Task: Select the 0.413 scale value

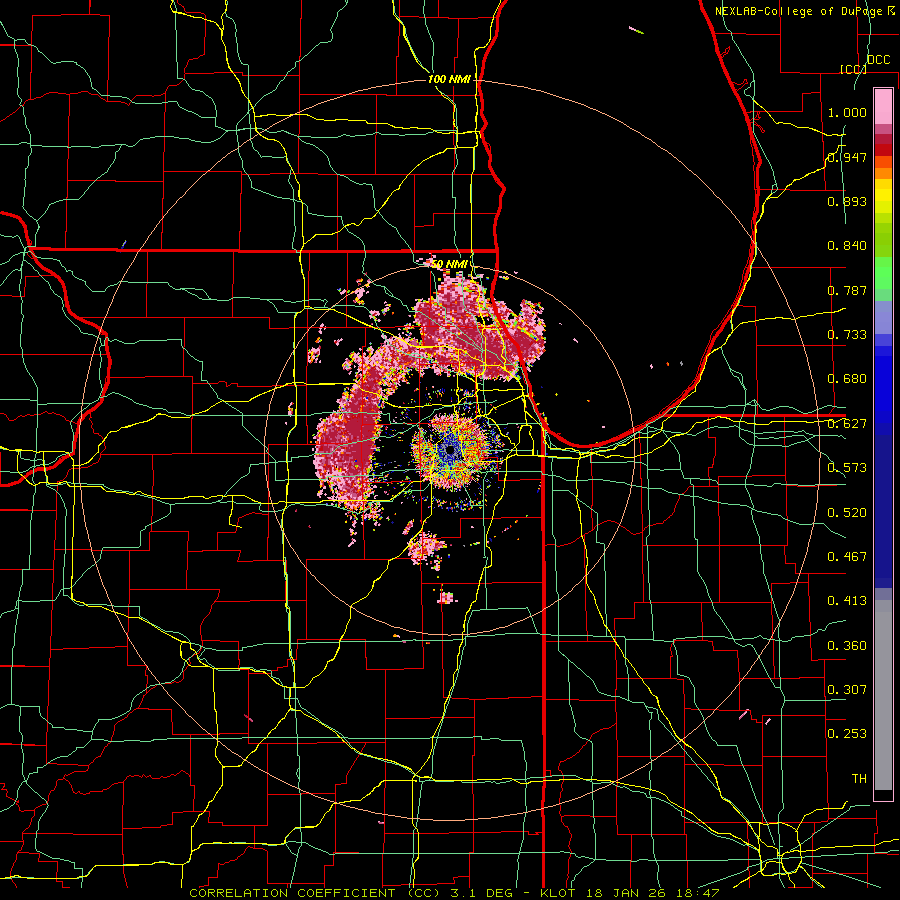Action: [847, 601]
